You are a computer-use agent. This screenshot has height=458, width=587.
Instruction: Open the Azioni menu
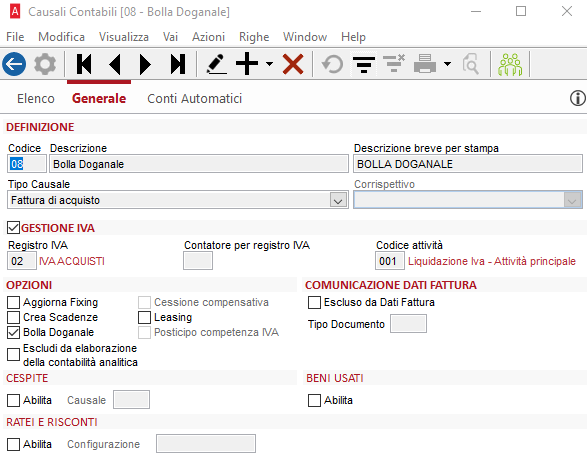[x=208, y=37]
